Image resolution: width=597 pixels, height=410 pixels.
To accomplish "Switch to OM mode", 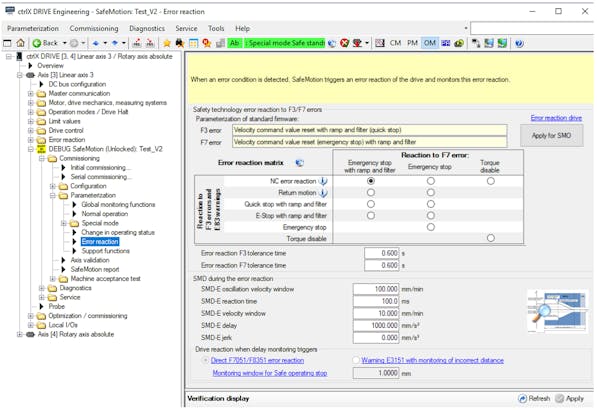I will (430, 43).
